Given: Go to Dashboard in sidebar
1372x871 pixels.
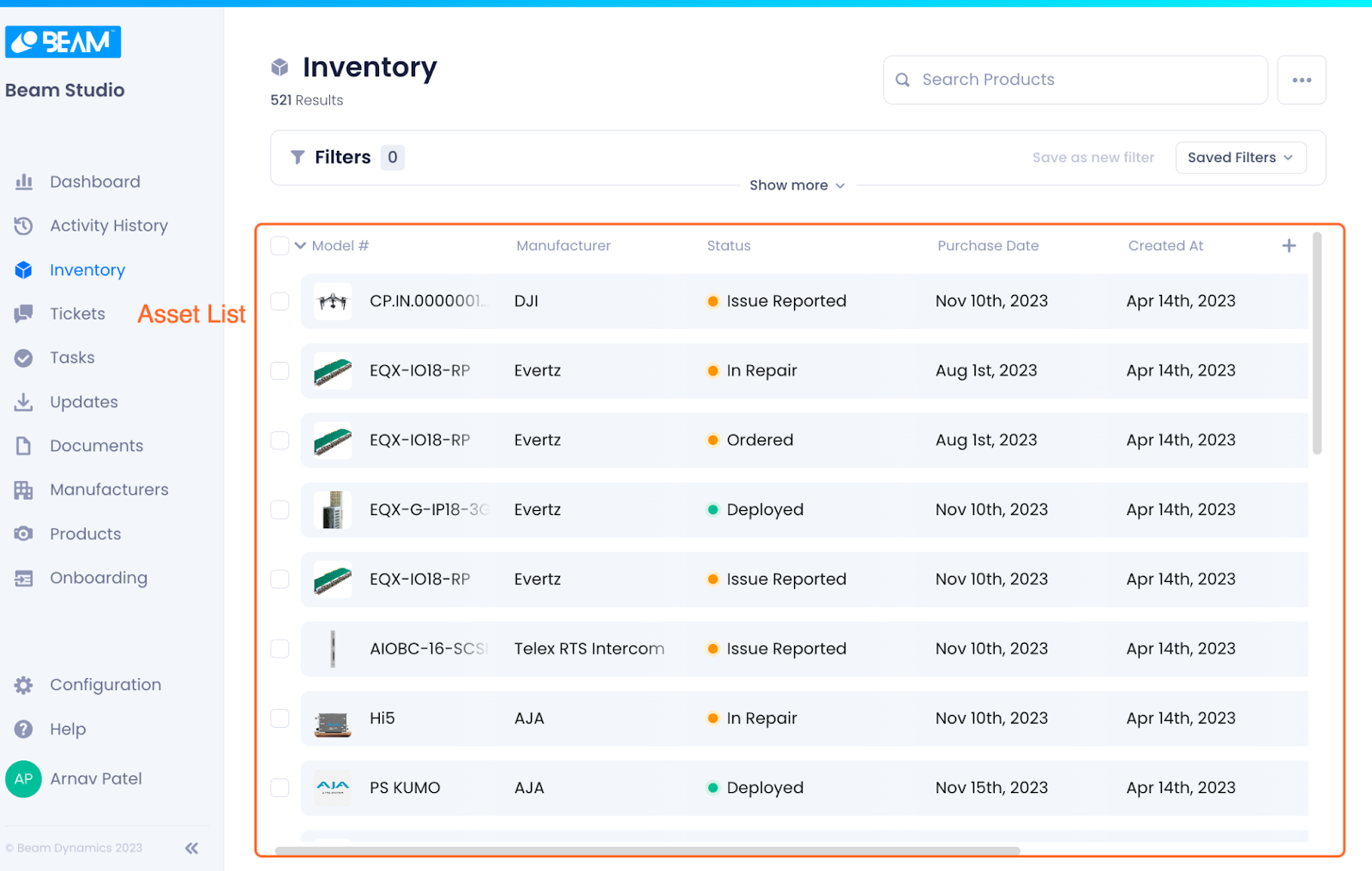Looking at the screenshot, I should click(95, 182).
